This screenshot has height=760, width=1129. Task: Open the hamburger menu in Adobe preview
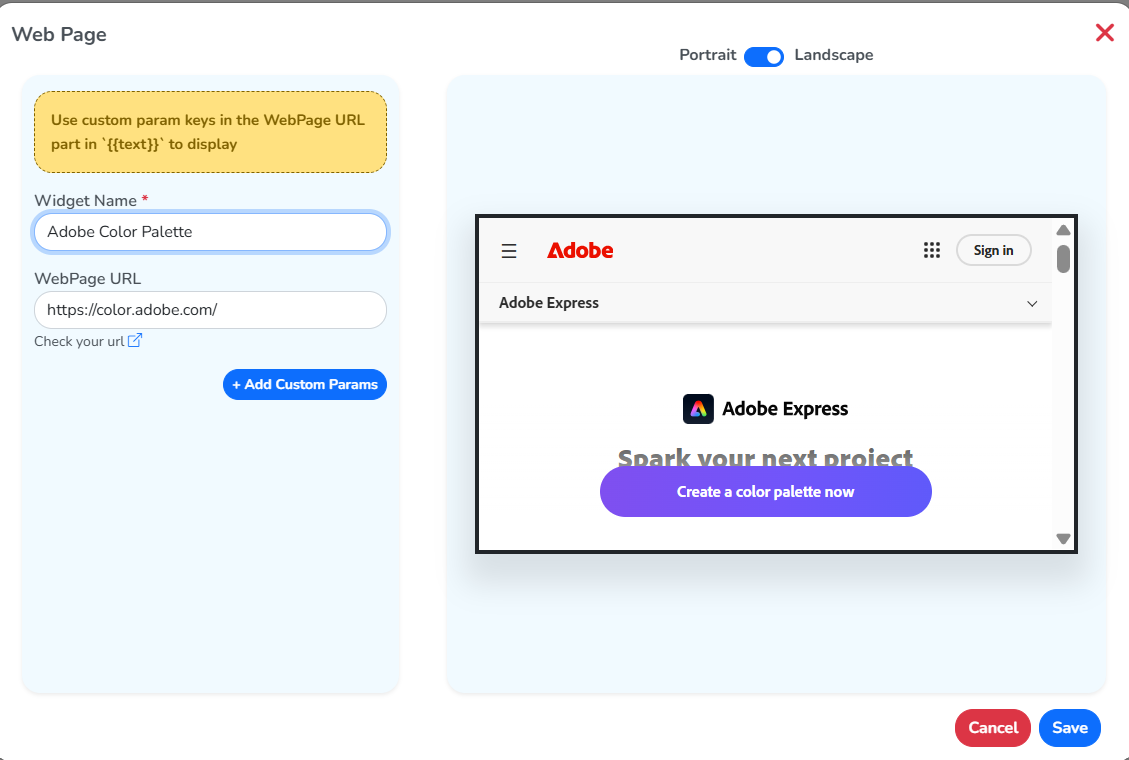(509, 250)
